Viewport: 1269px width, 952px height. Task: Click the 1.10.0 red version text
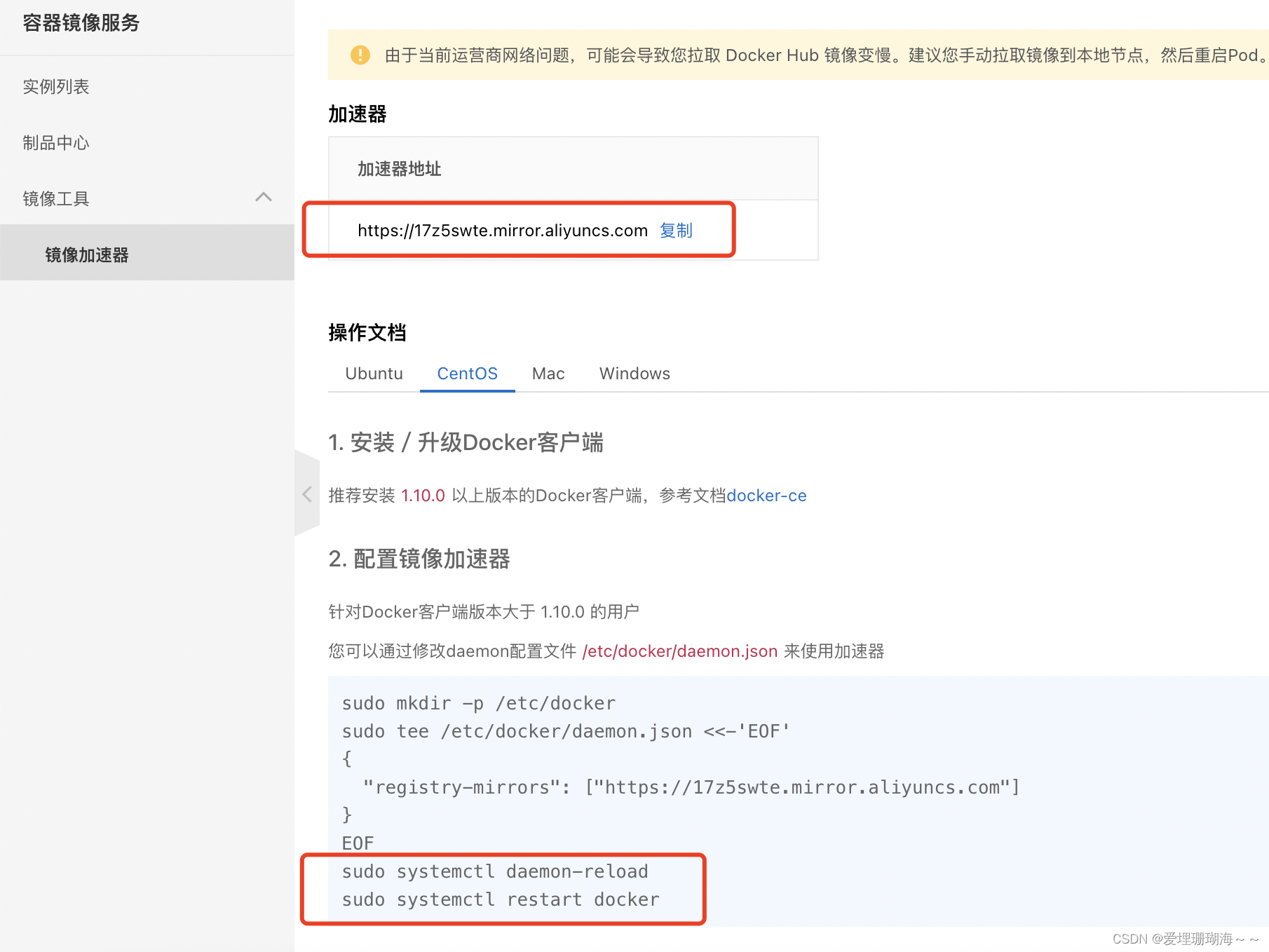click(x=423, y=496)
